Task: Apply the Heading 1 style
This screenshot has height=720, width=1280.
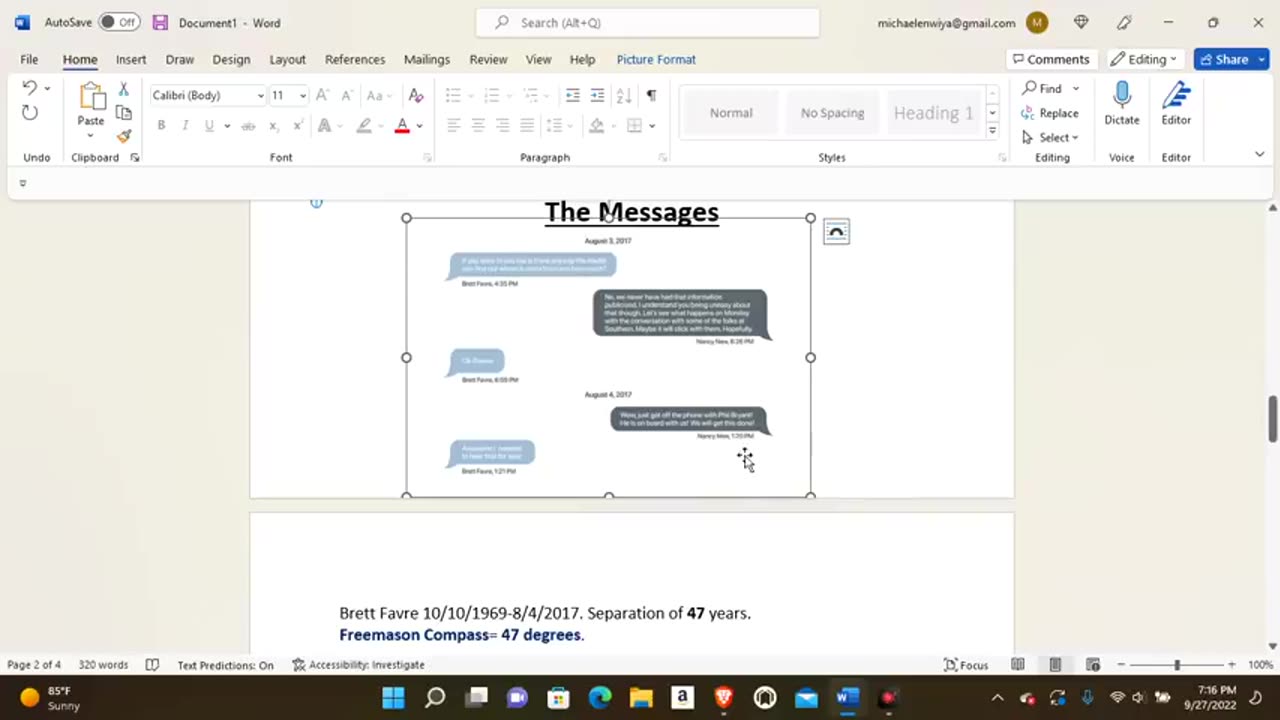Action: pyautogui.click(x=933, y=113)
